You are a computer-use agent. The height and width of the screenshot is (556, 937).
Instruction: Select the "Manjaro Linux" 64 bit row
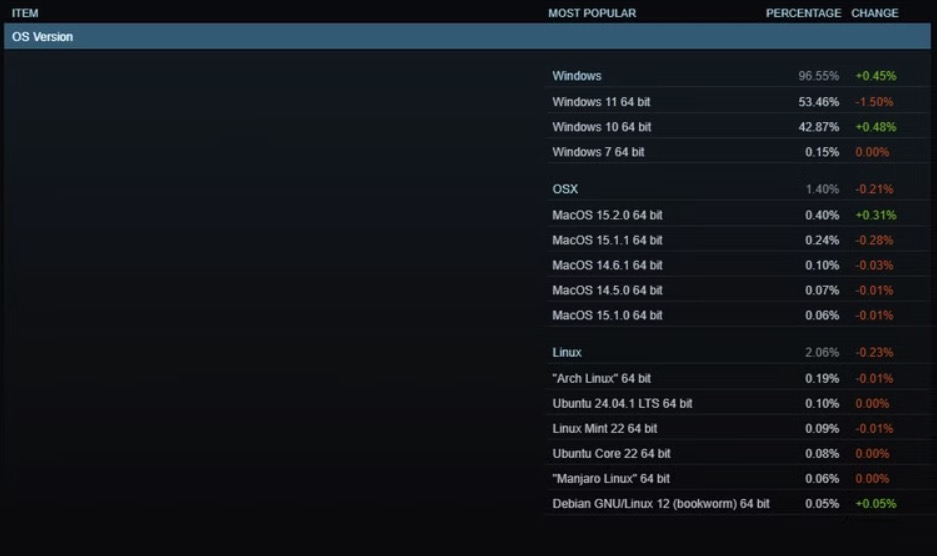pos(737,479)
